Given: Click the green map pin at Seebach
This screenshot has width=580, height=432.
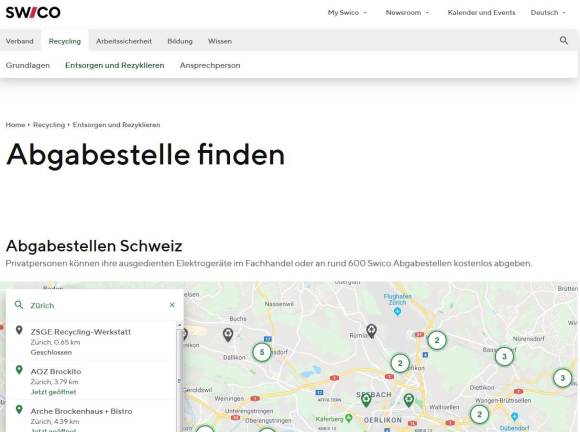Looking at the screenshot, I should point(366,400).
